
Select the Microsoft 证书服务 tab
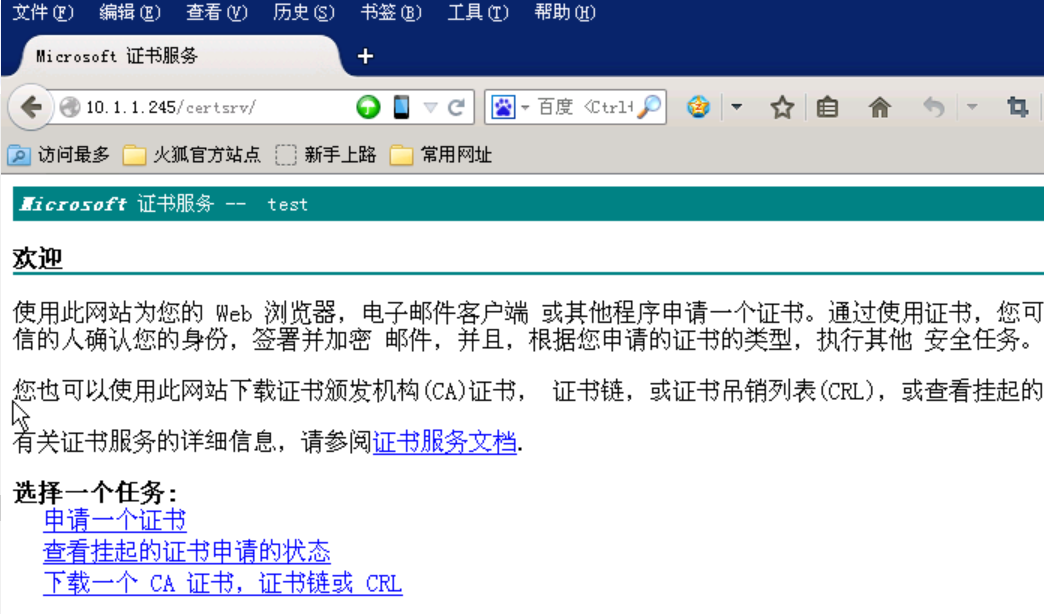[181, 56]
